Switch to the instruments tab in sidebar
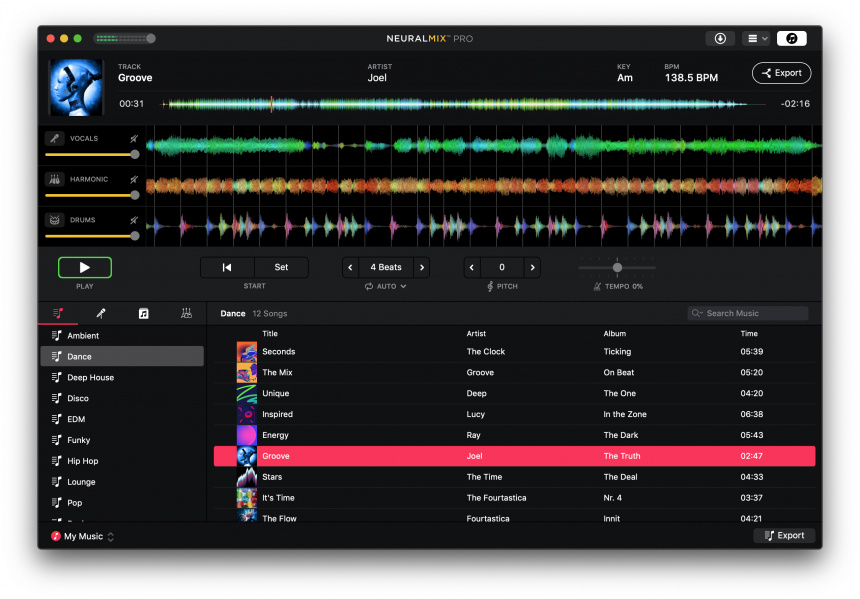 click(186, 313)
